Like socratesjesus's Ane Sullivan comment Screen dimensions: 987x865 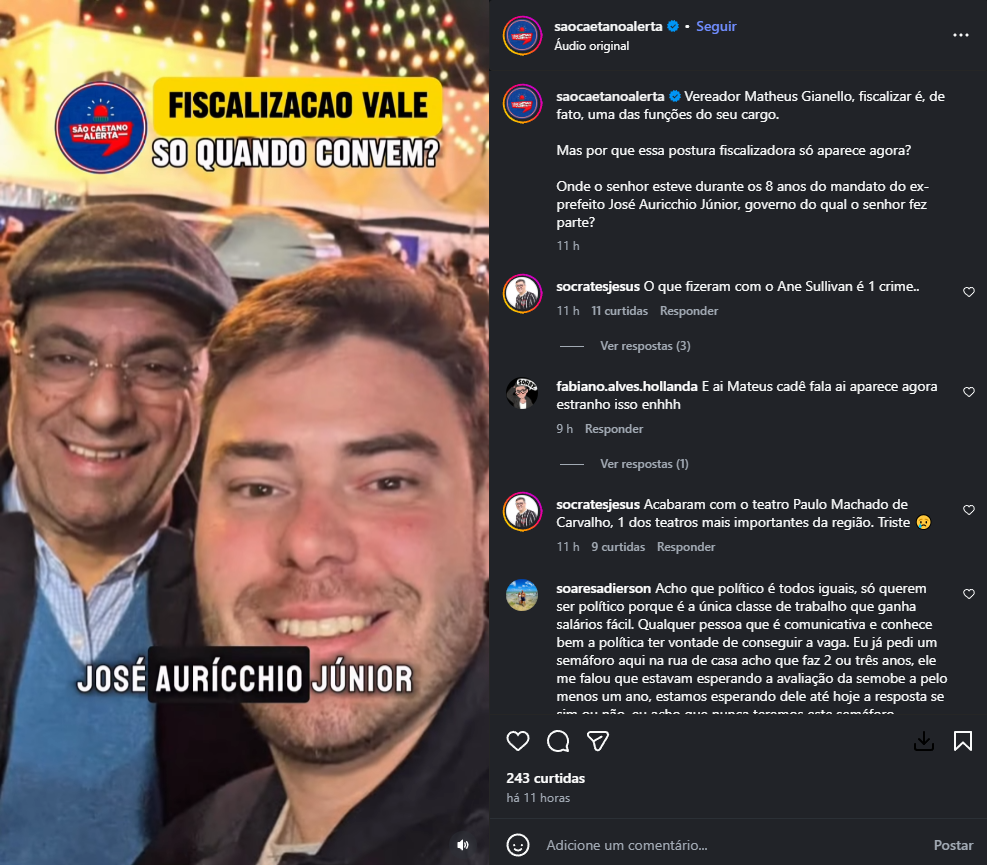tap(969, 291)
